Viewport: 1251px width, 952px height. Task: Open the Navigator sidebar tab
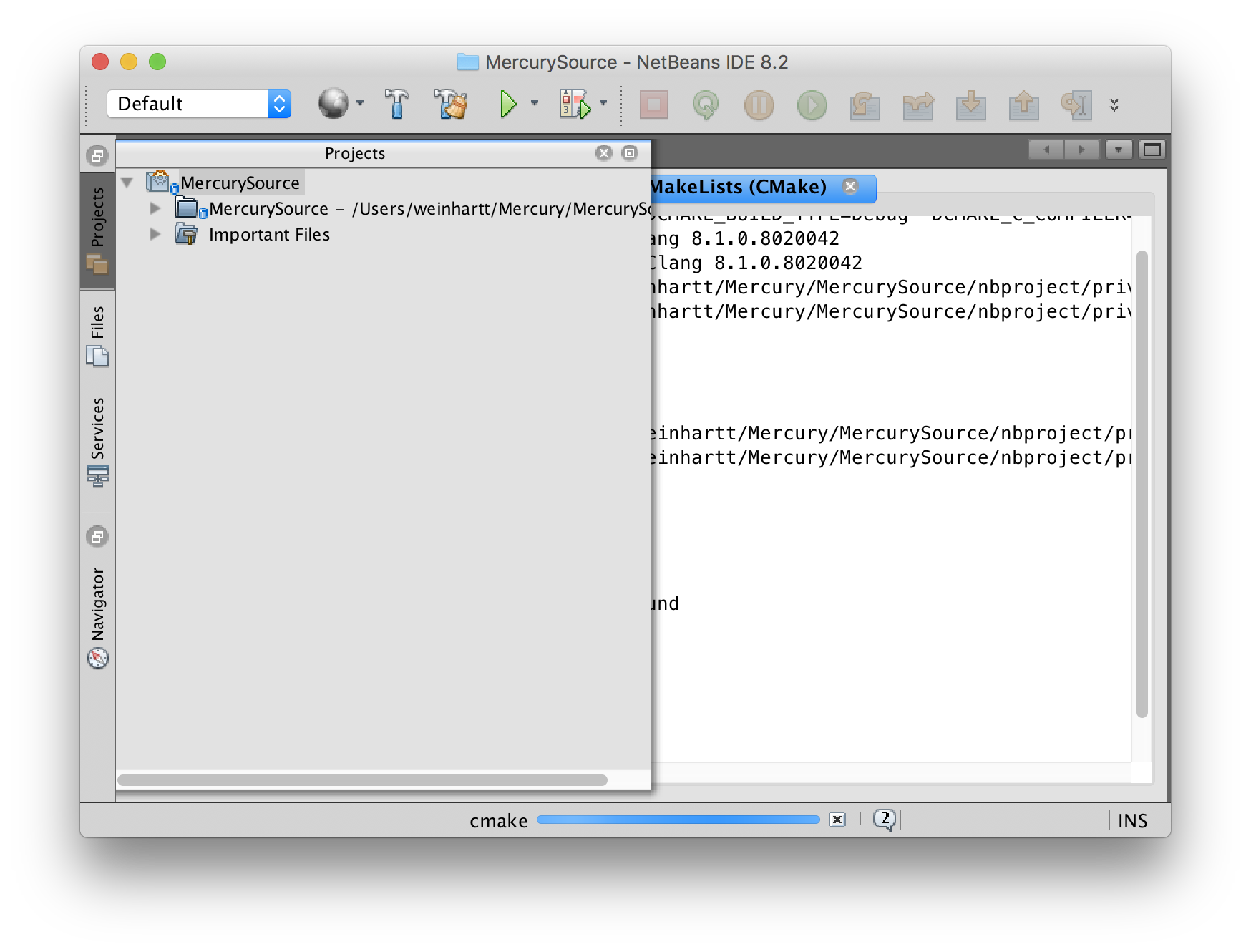(98, 617)
